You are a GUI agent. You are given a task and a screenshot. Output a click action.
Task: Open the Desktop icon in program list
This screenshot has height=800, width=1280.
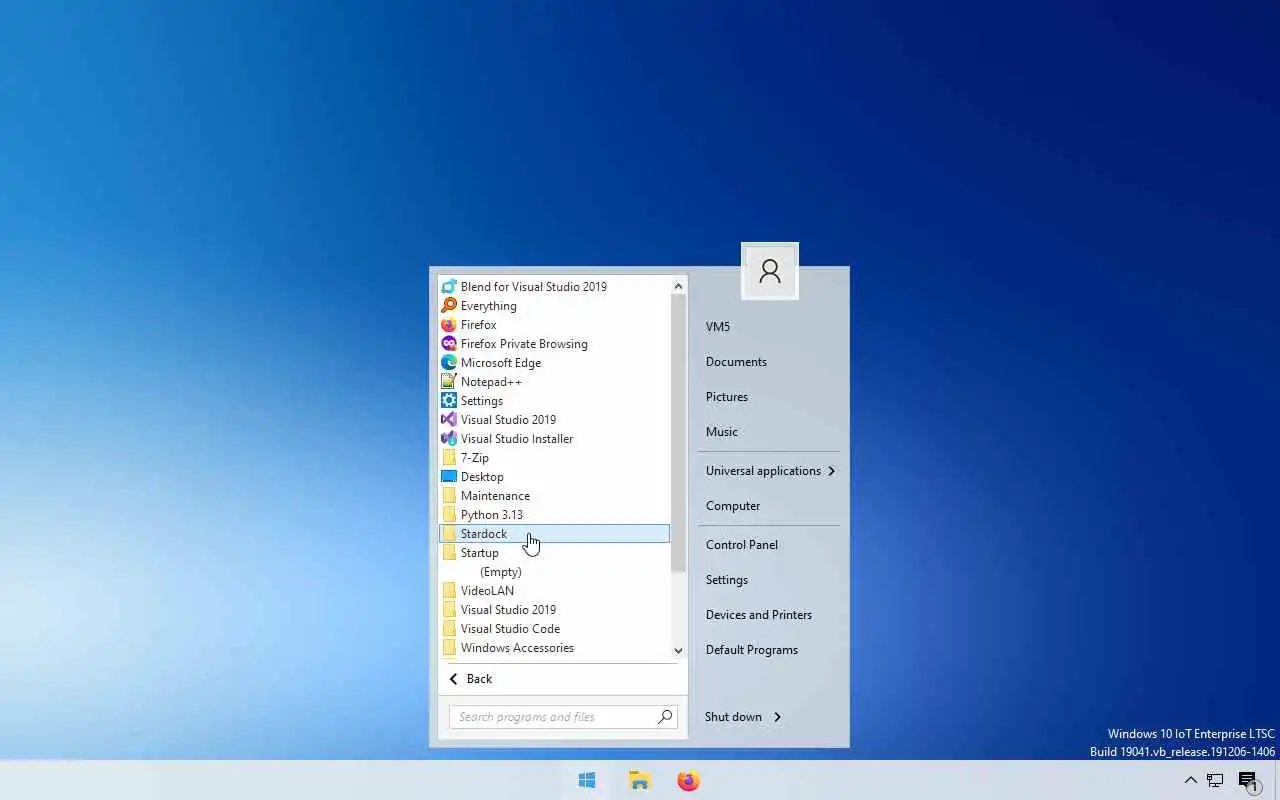(x=449, y=477)
